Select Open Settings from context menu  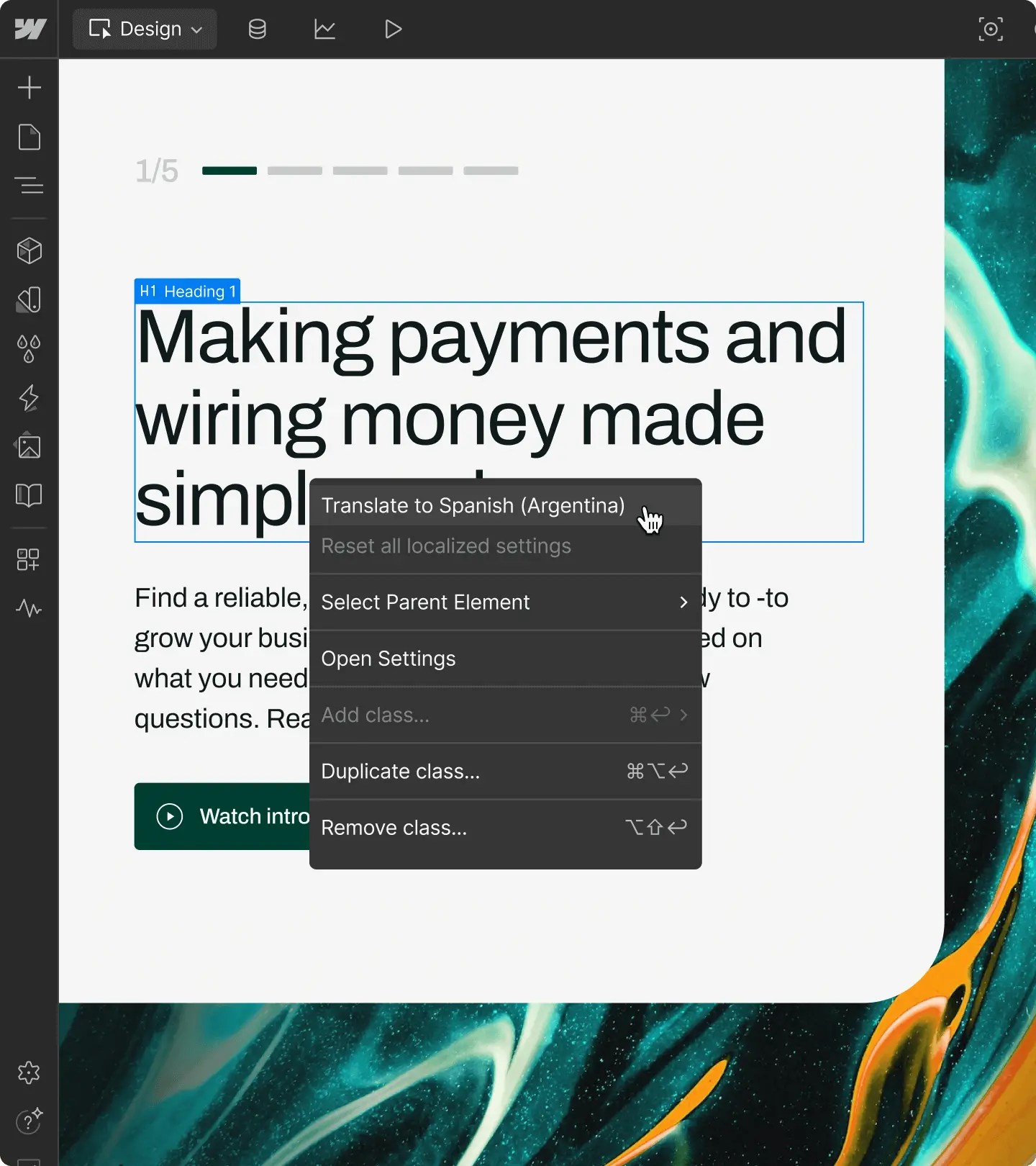[388, 659]
